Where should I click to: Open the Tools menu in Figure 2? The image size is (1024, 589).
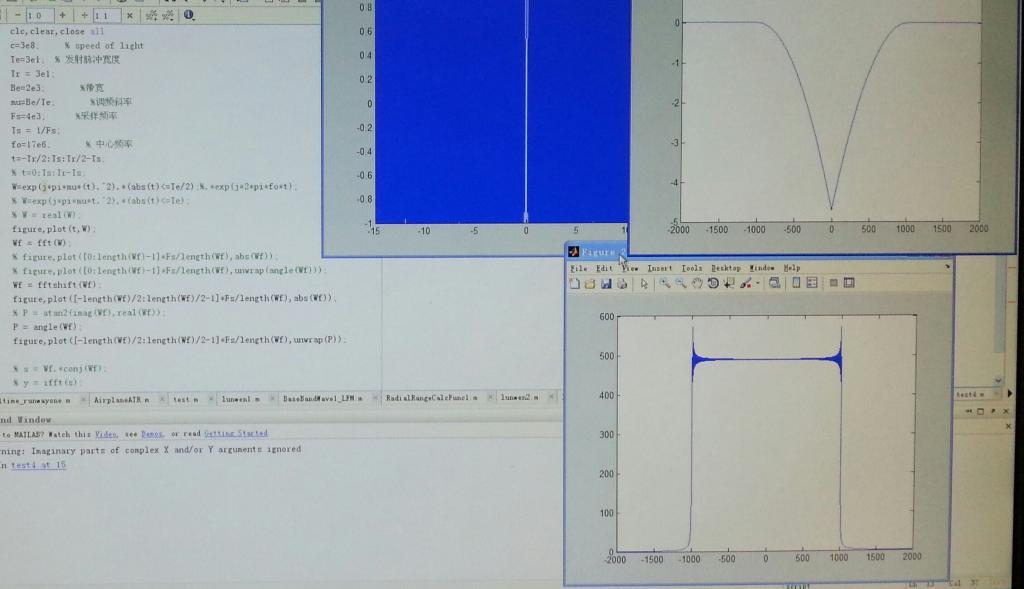pos(692,268)
